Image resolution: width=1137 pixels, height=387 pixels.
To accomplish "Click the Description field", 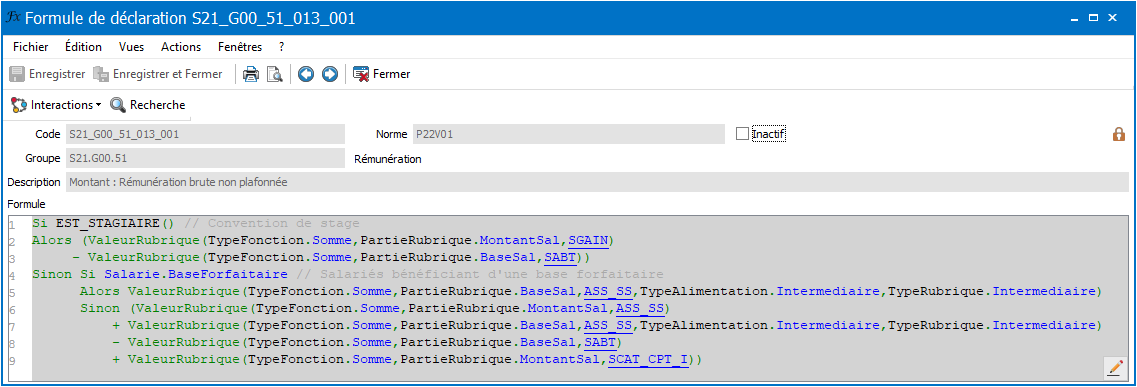I will click(597, 182).
